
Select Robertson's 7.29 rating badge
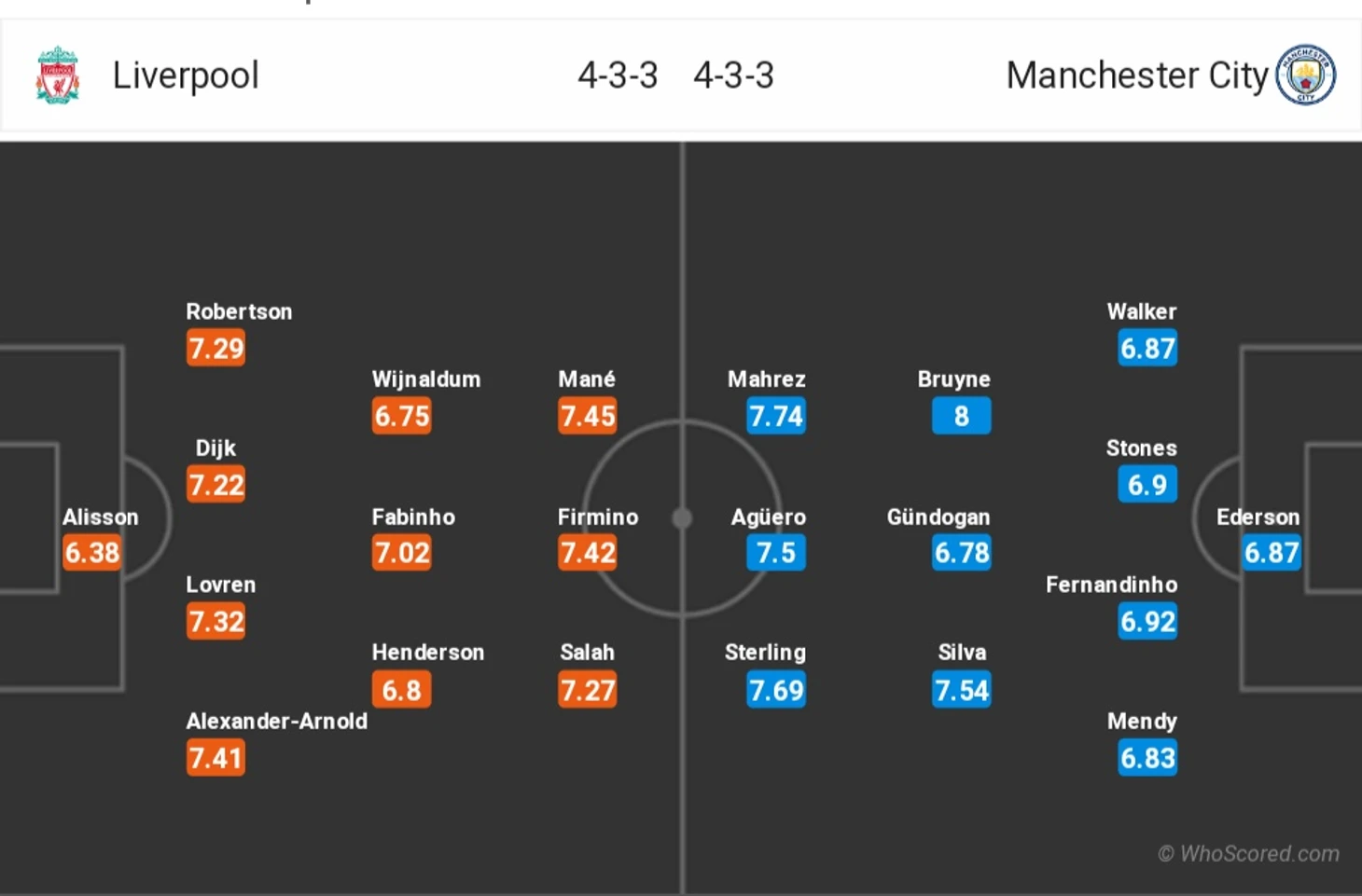click(x=215, y=348)
